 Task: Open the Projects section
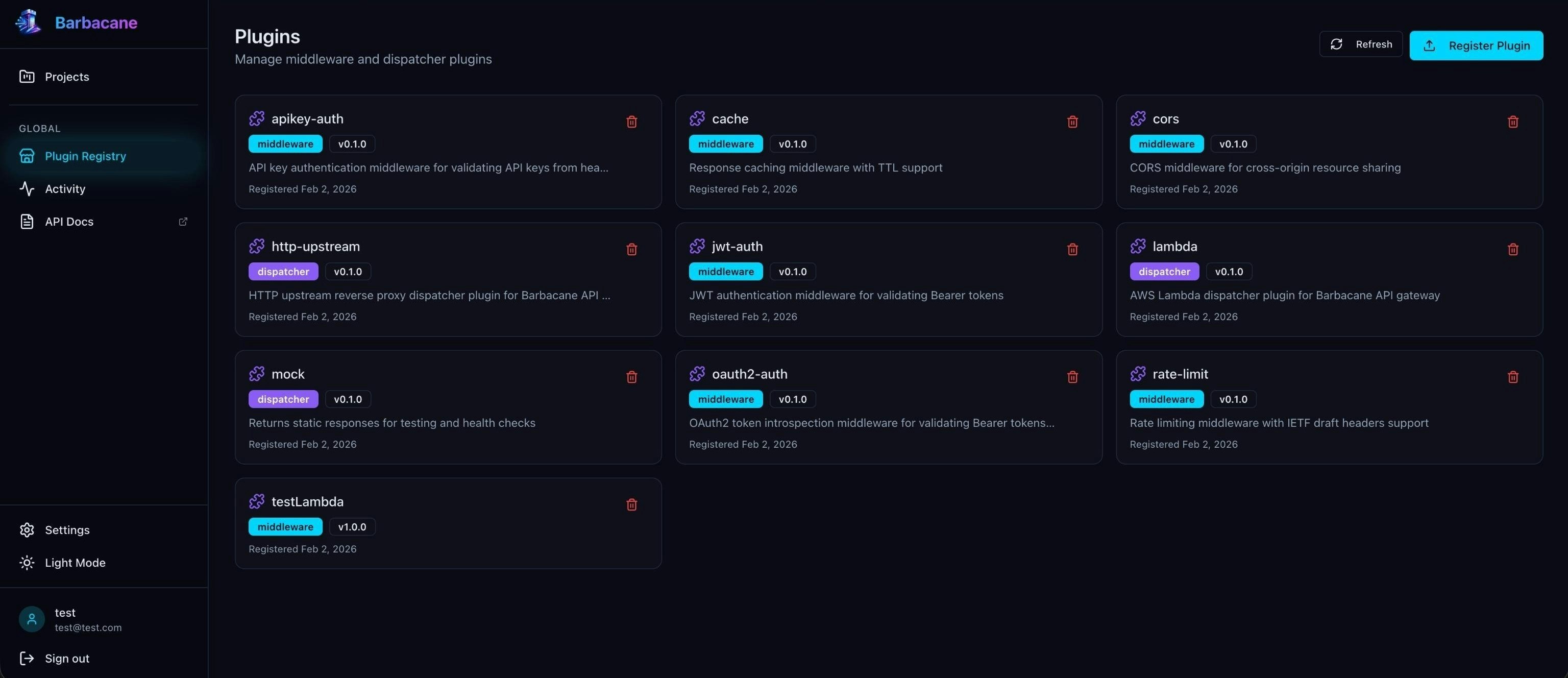(x=66, y=77)
